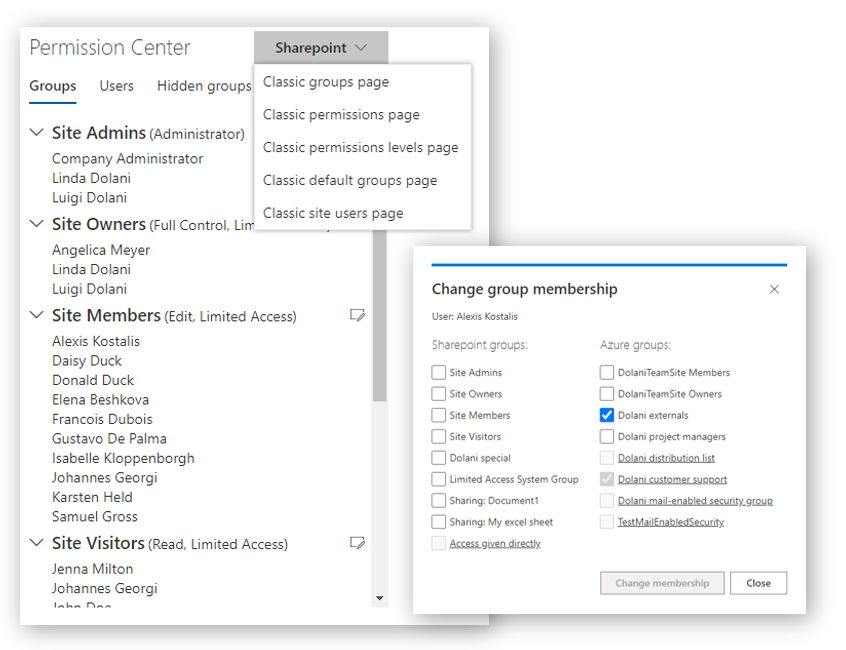Open the TestMailEnabledSecurity link
846x650 pixels.
point(671,522)
